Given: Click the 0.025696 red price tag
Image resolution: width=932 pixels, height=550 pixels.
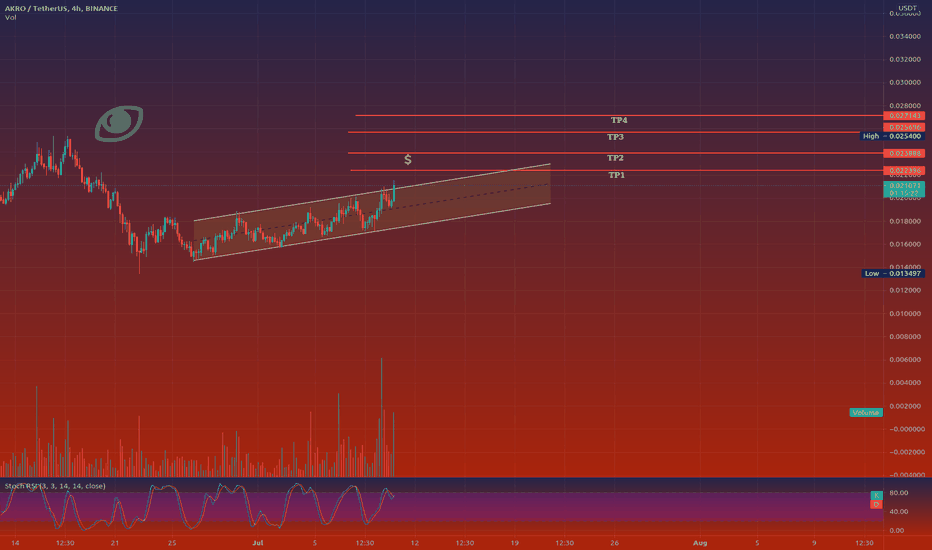Looking at the screenshot, I should tap(903, 127).
